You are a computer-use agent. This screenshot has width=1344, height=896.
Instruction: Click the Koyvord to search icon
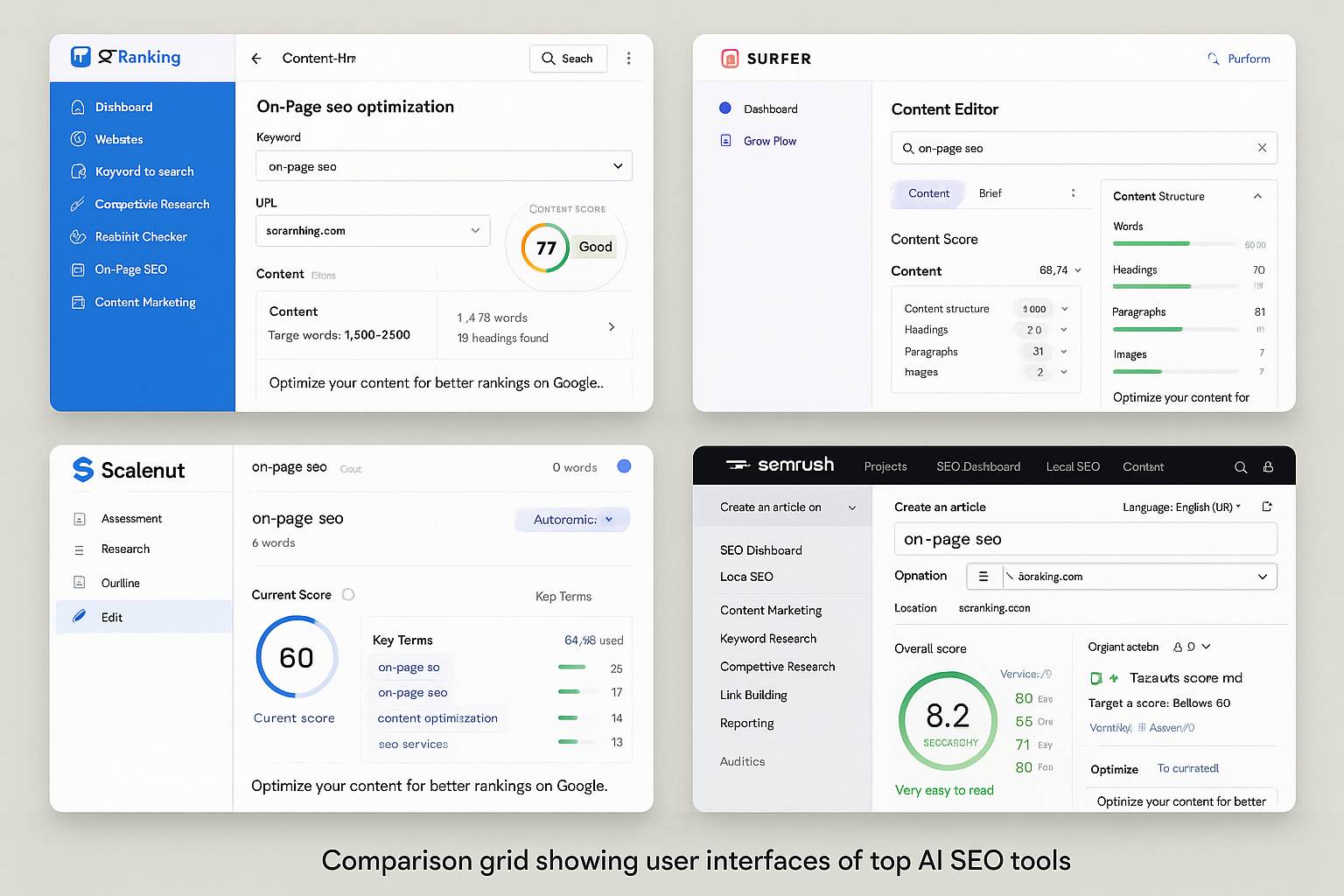click(x=78, y=171)
